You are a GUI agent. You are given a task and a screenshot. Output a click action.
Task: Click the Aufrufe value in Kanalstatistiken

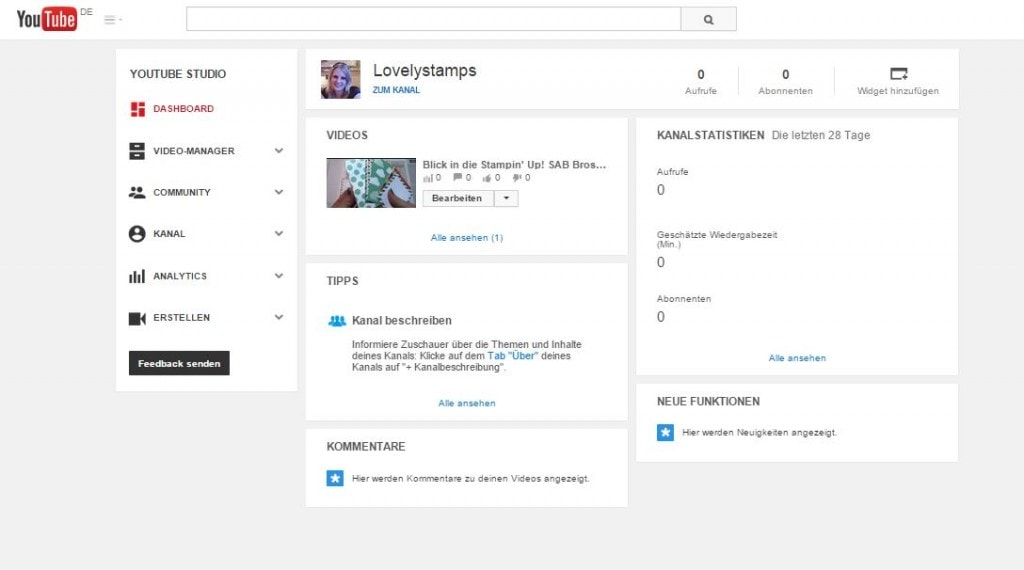point(661,190)
